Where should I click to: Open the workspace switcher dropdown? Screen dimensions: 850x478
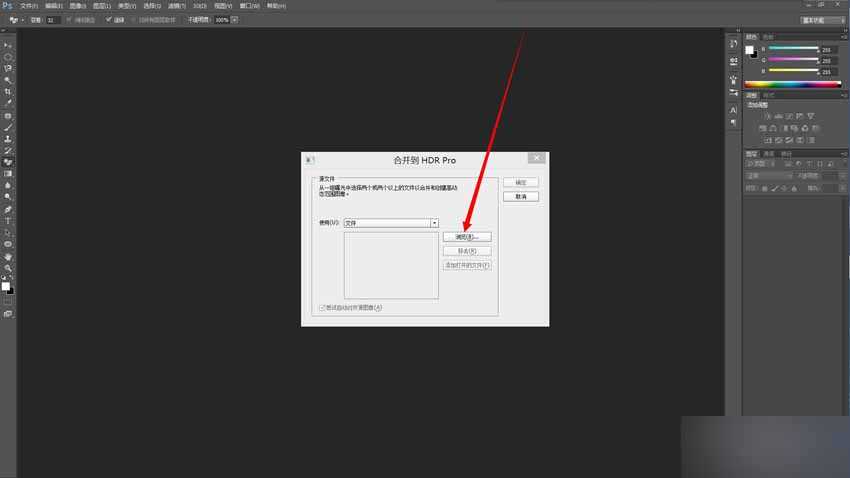[823, 20]
